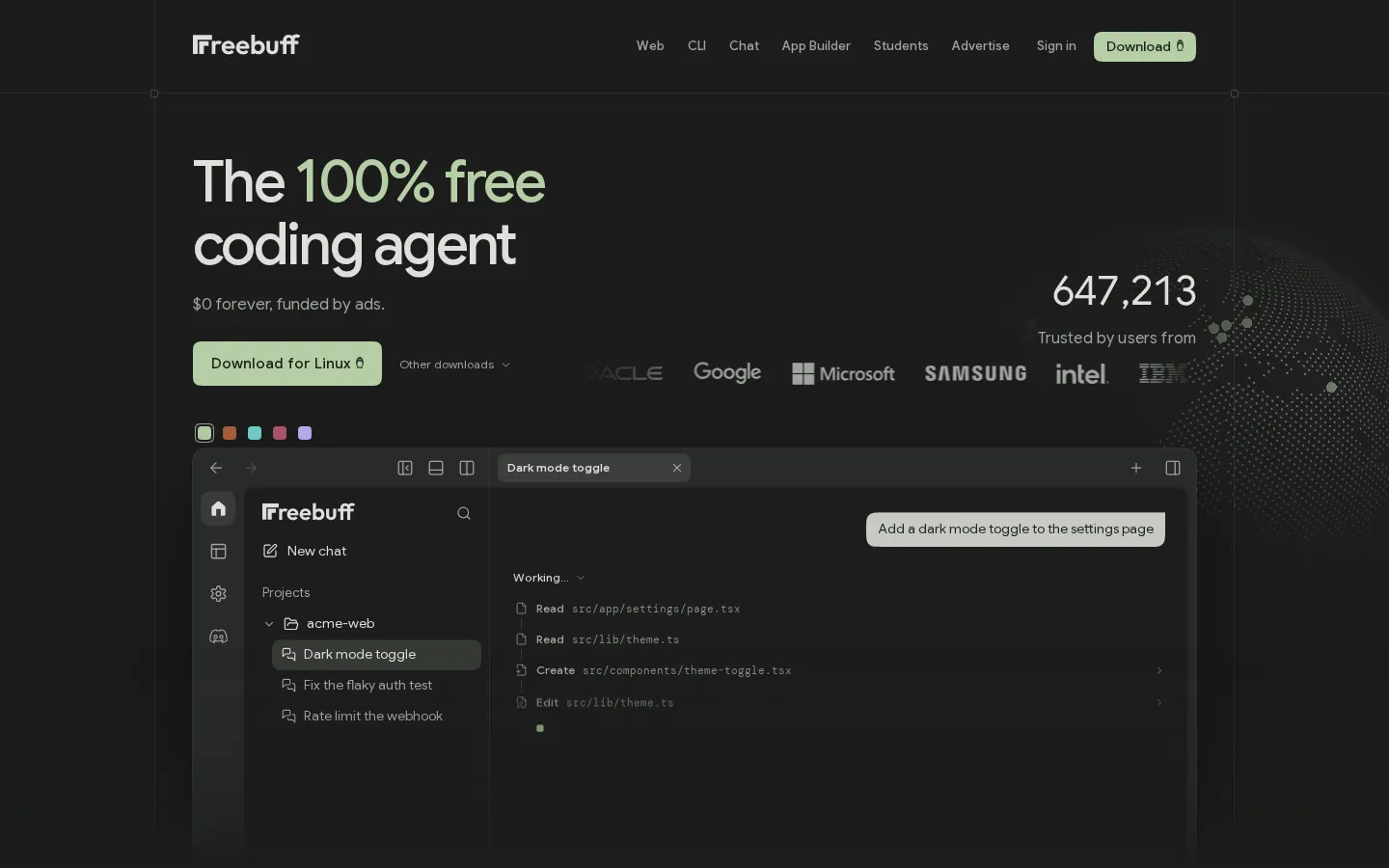The width and height of the screenshot is (1389, 868).
Task: Click the Create src/components/theme-toggle.tsx text
Action: [664, 670]
